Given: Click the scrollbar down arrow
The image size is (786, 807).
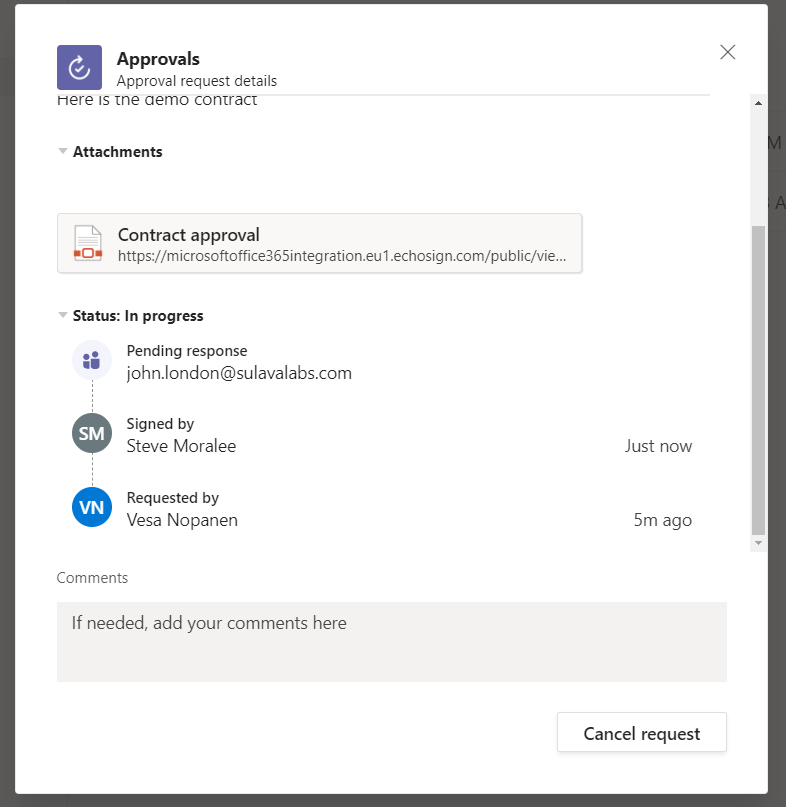Looking at the screenshot, I should point(758,543).
